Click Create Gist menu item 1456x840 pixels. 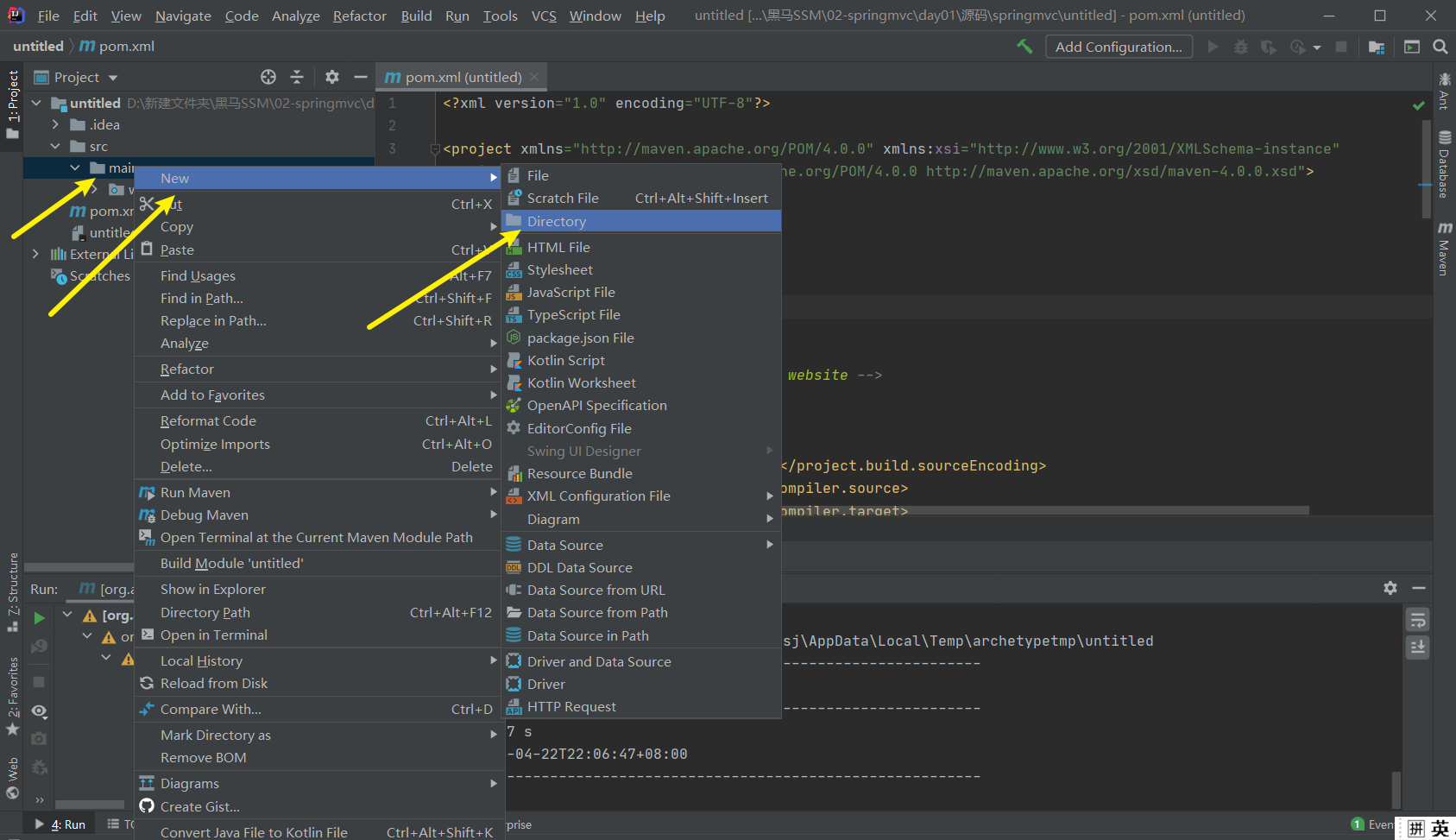(x=318, y=806)
